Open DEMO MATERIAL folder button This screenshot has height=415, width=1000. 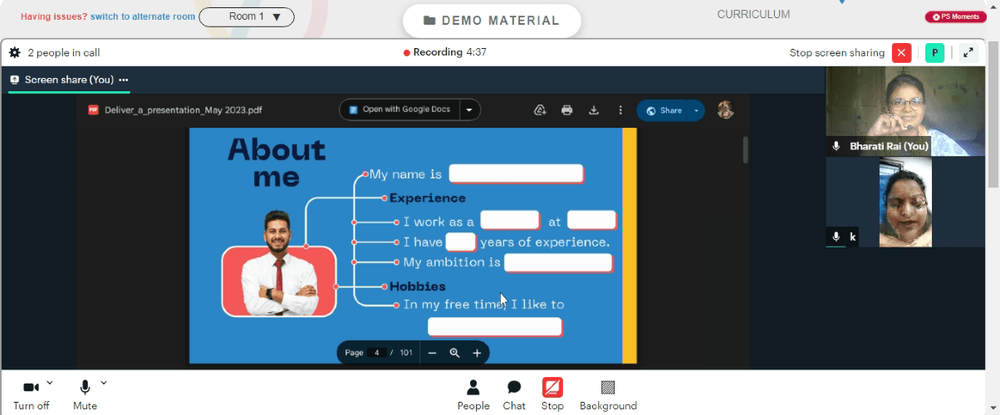click(x=492, y=20)
